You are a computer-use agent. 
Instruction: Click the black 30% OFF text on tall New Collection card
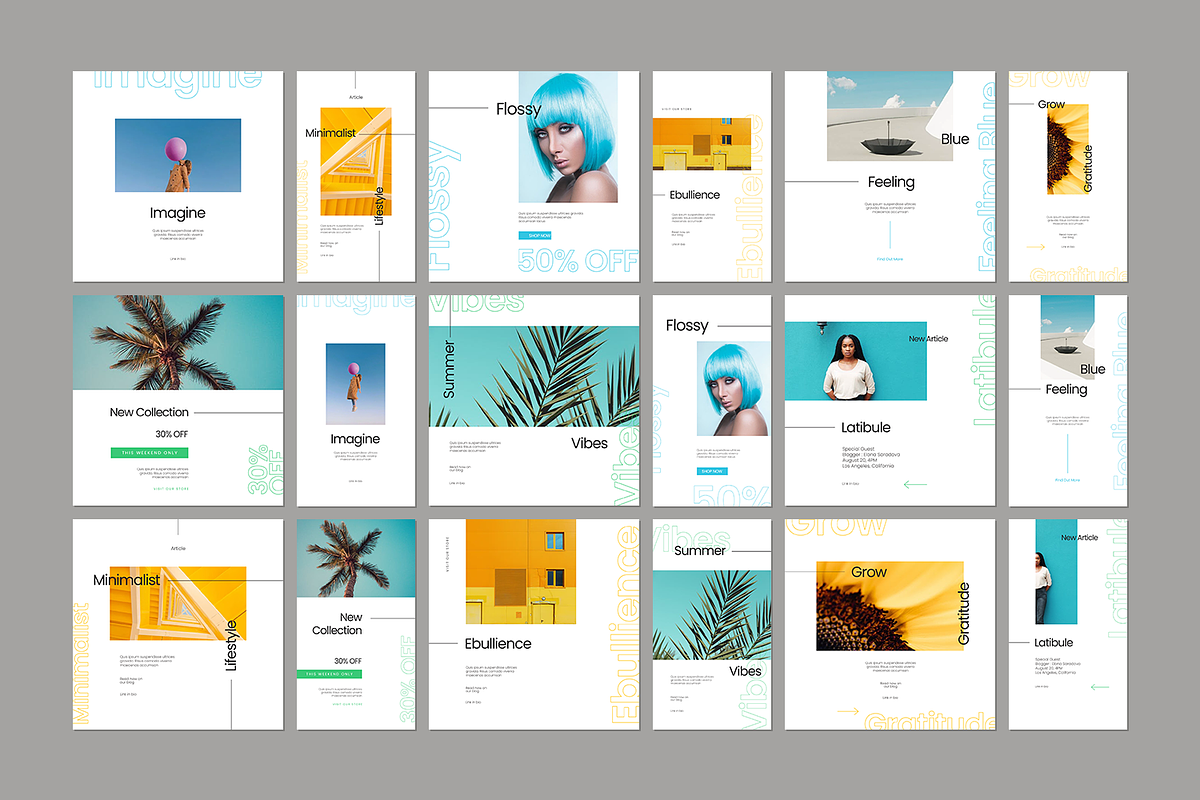(x=348, y=661)
